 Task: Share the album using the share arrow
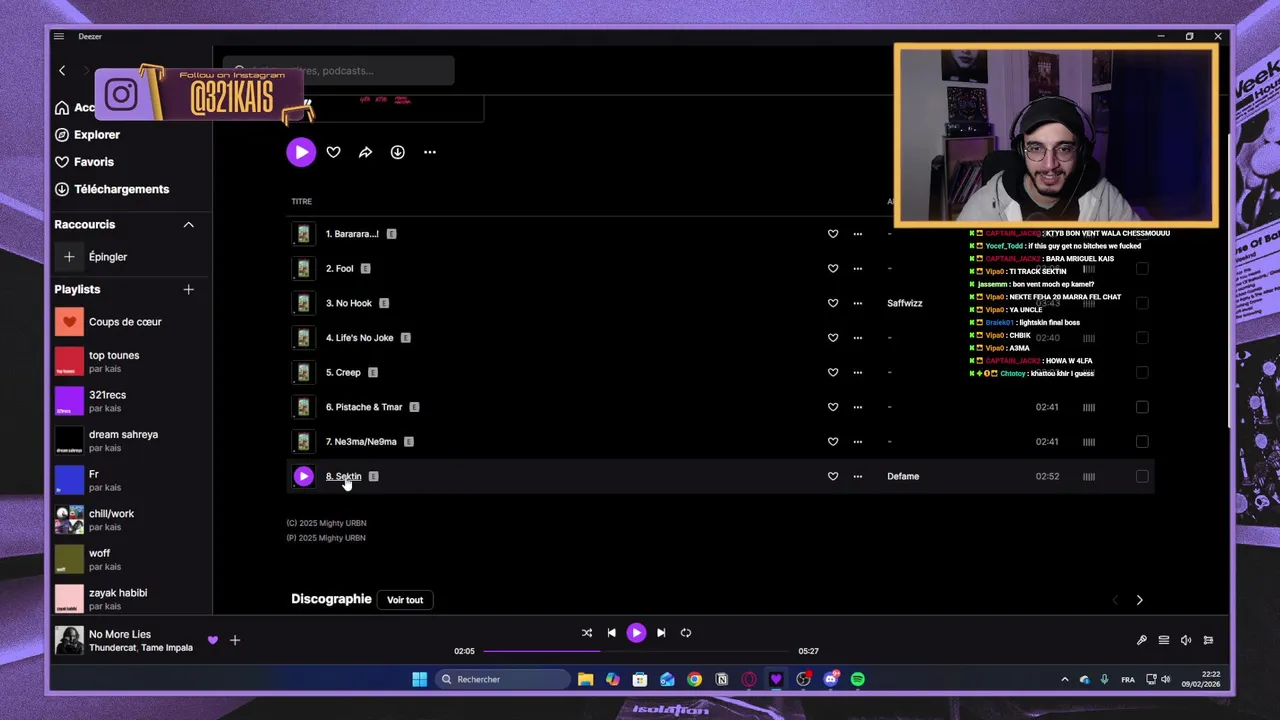pos(366,152)
